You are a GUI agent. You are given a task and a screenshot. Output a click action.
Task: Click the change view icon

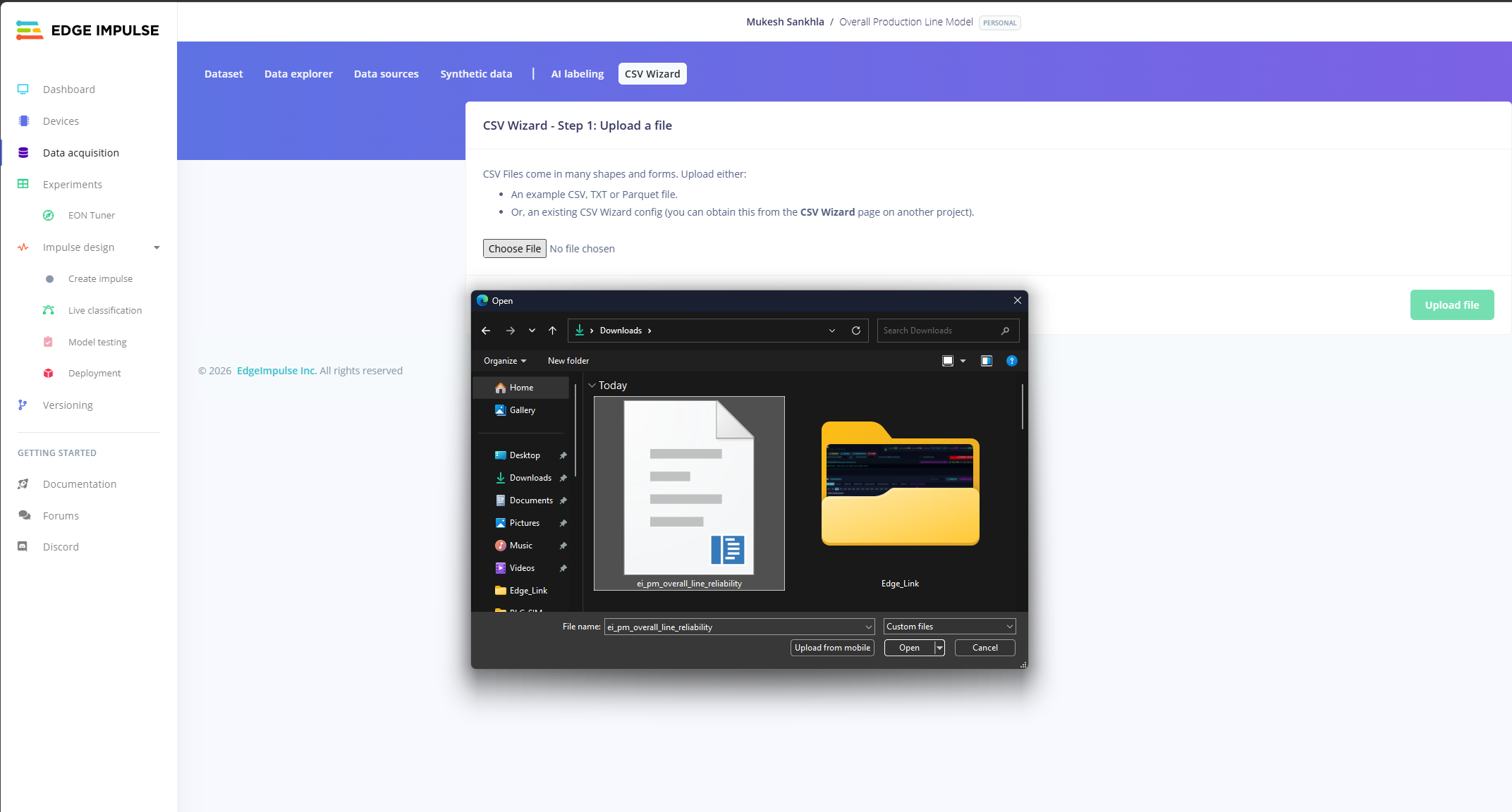point(948,361)
